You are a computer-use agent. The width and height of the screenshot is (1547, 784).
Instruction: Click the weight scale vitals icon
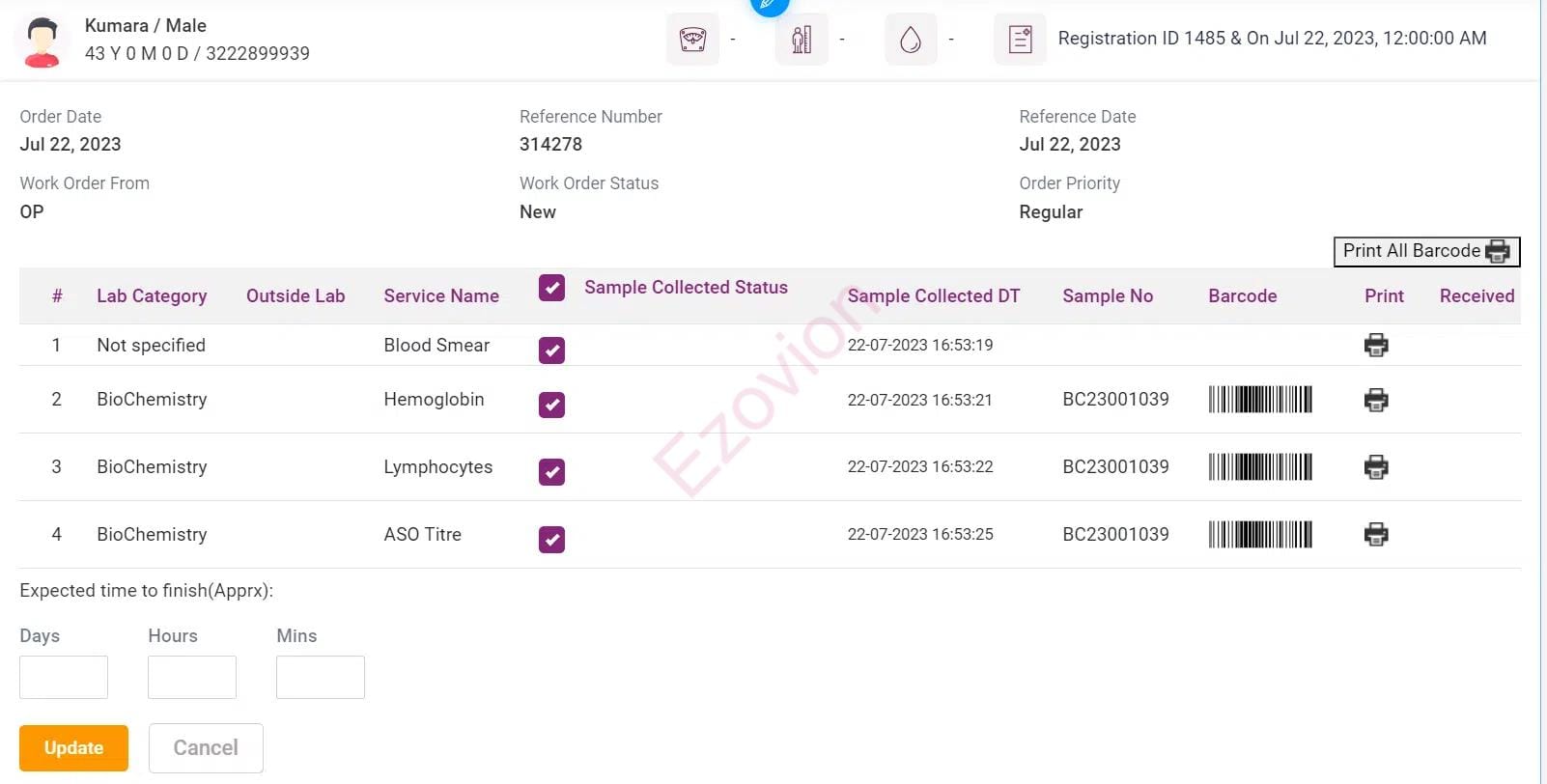(x=692, y=40)
